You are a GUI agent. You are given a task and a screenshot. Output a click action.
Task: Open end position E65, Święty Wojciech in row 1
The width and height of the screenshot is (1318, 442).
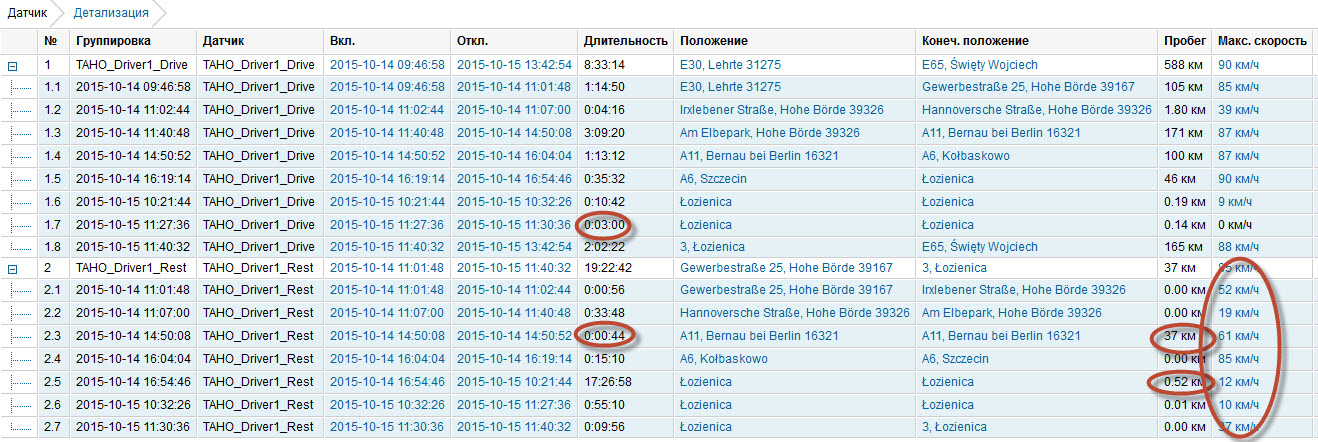click(x=980, y=64)
